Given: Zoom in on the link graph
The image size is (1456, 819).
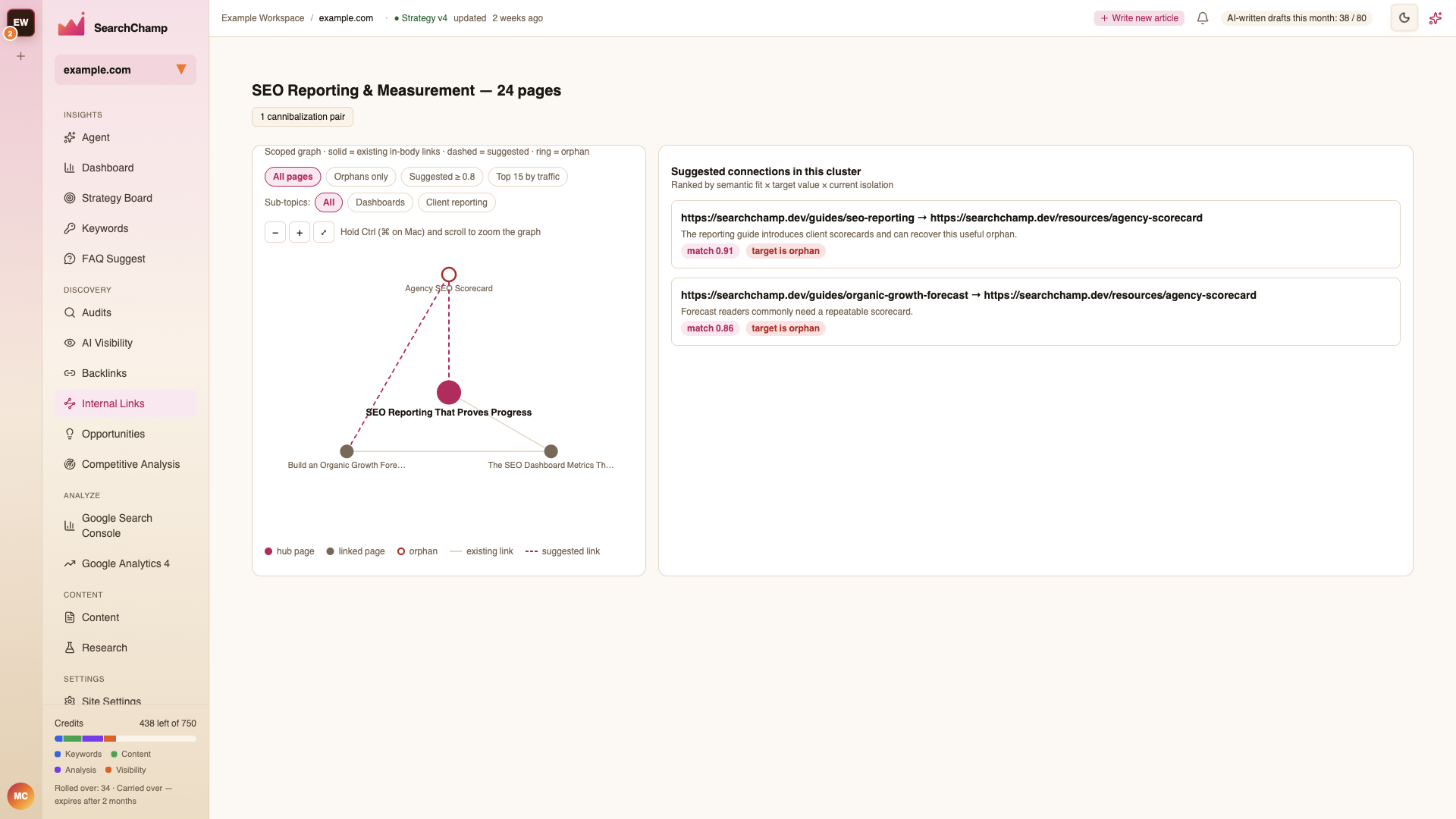Looking at the screenshot, I should pyautogui.click(x=300, y=232).
